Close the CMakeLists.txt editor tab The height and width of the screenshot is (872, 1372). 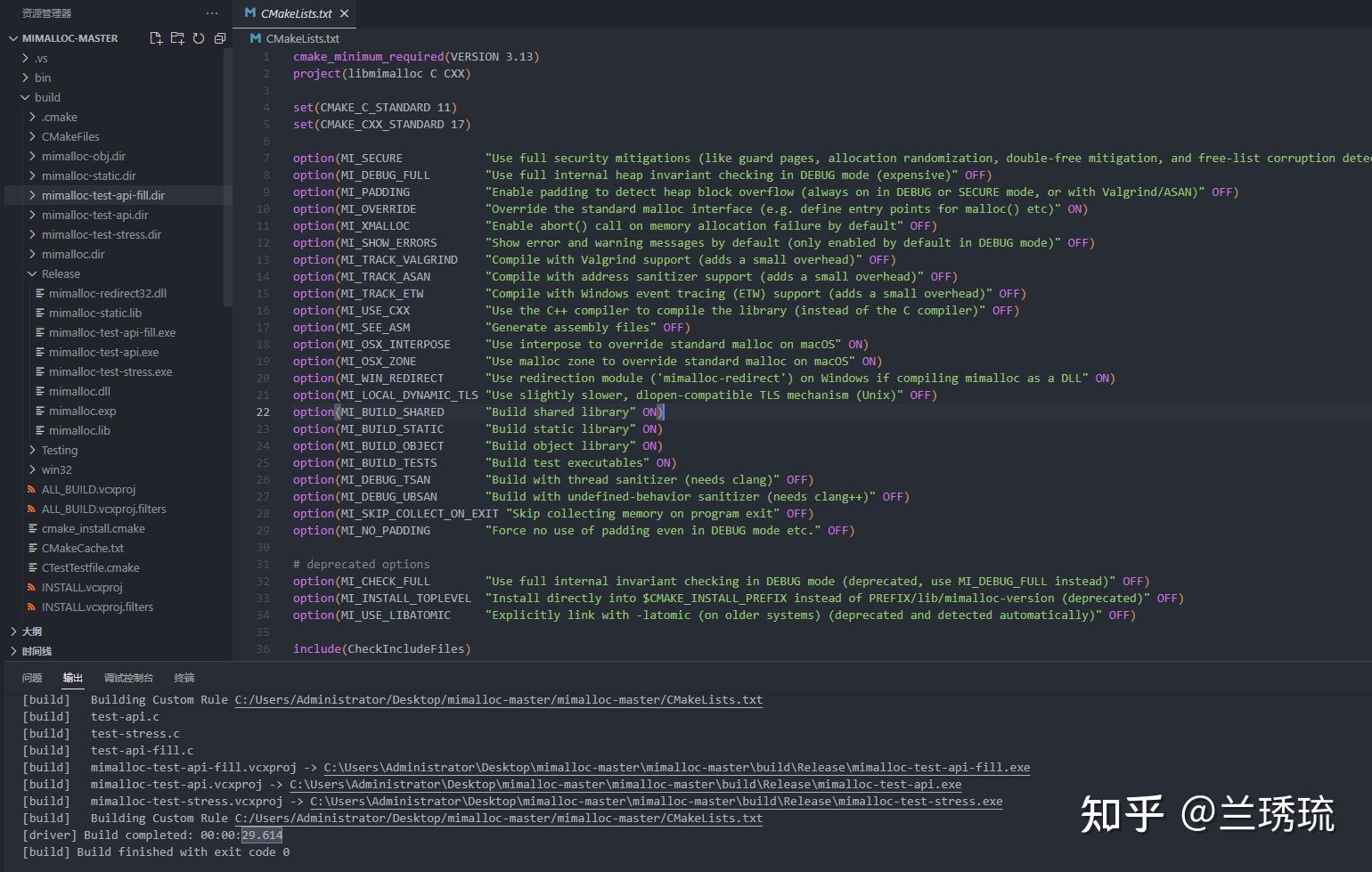344,13
